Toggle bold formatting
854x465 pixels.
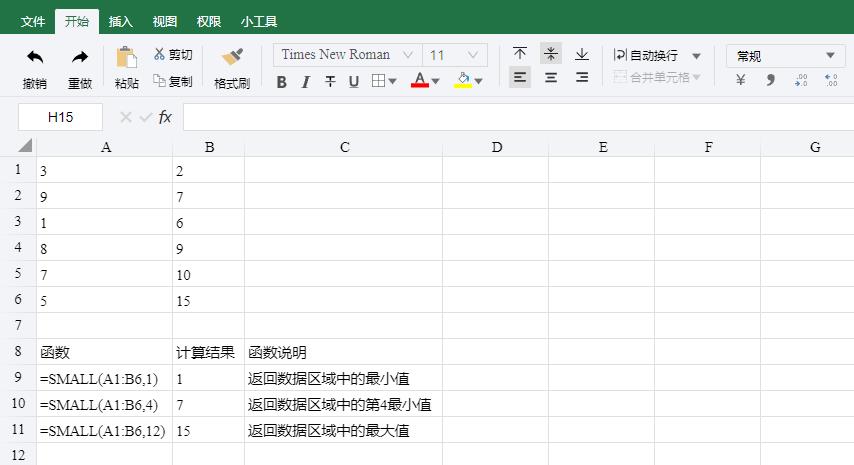point(282,82)
